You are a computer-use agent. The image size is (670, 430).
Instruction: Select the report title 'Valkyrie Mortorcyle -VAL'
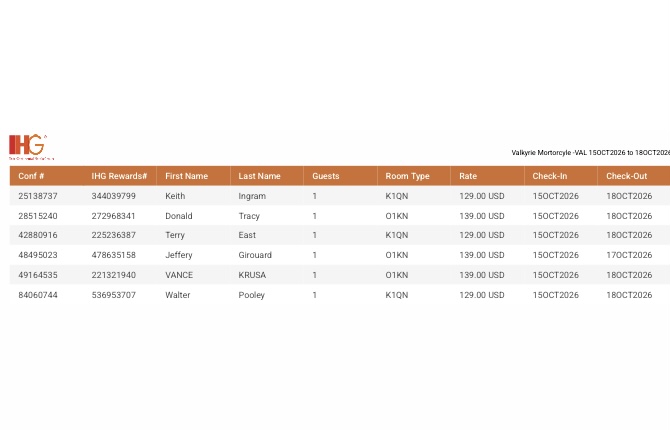click(549, 153)
